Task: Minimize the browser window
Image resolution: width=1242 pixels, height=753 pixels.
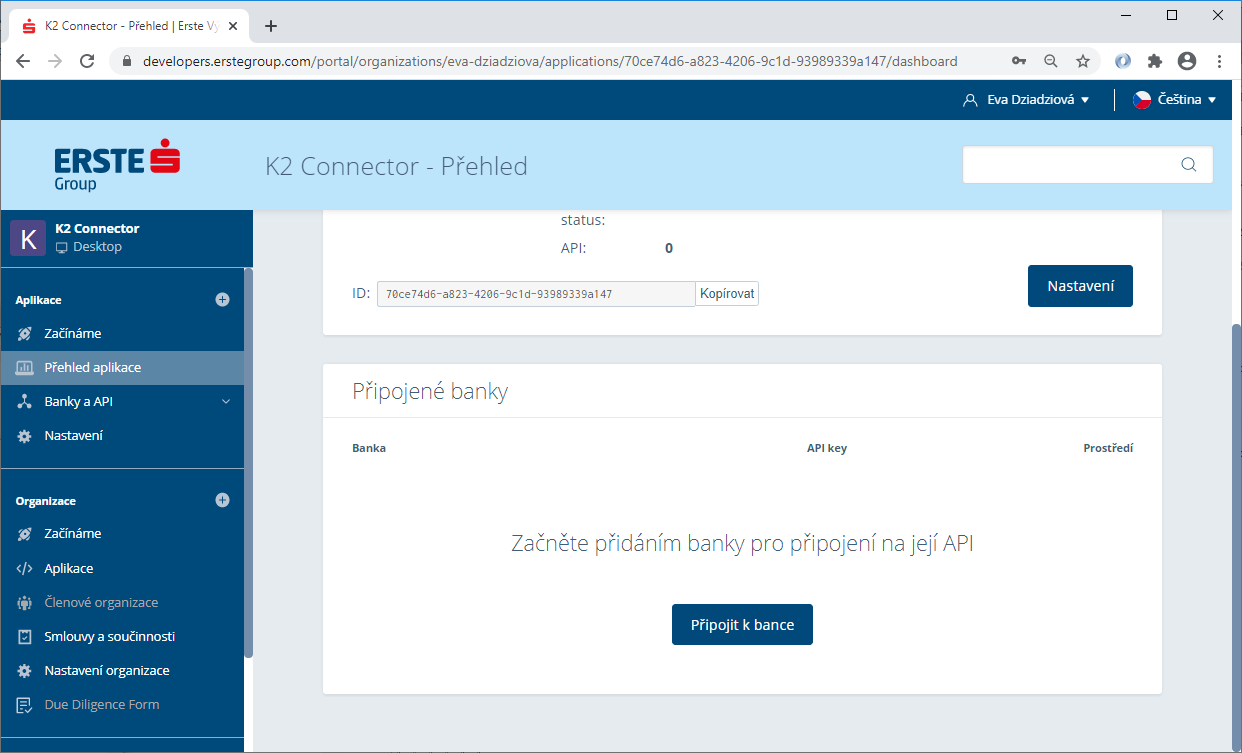Action: tap(1126, 15)
